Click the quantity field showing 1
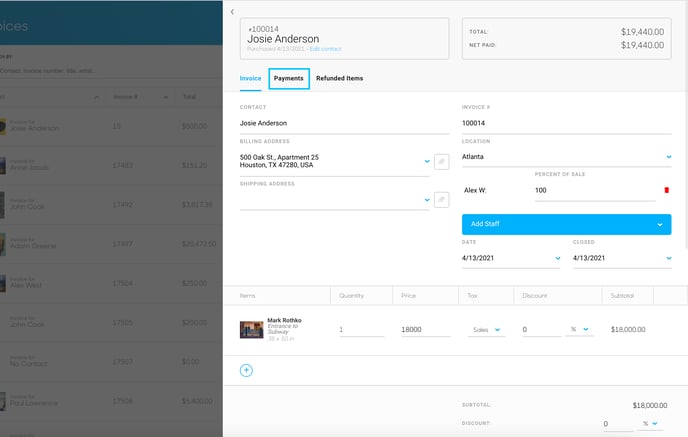The width and height of the screenshot is (688, 437). click(x=362, y=330)
